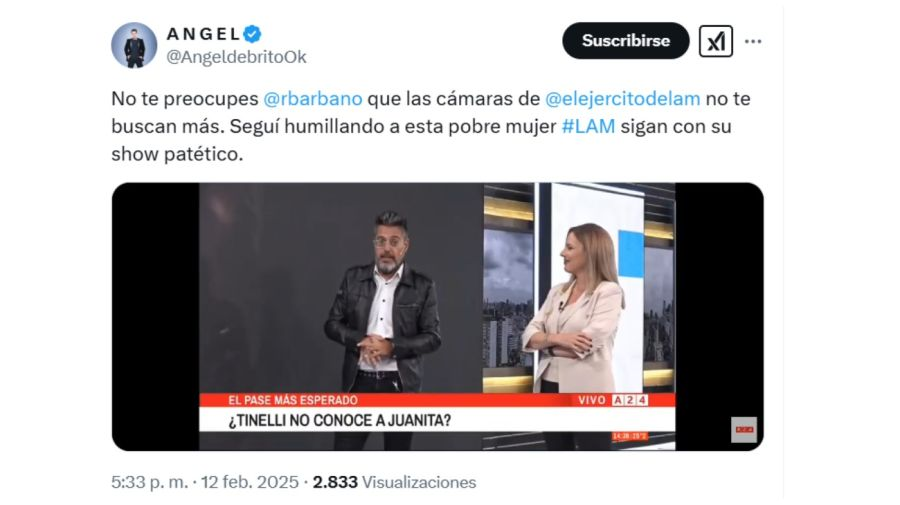
Task: Click the gray watermark icon in video corner
Action: pos(744,430)
